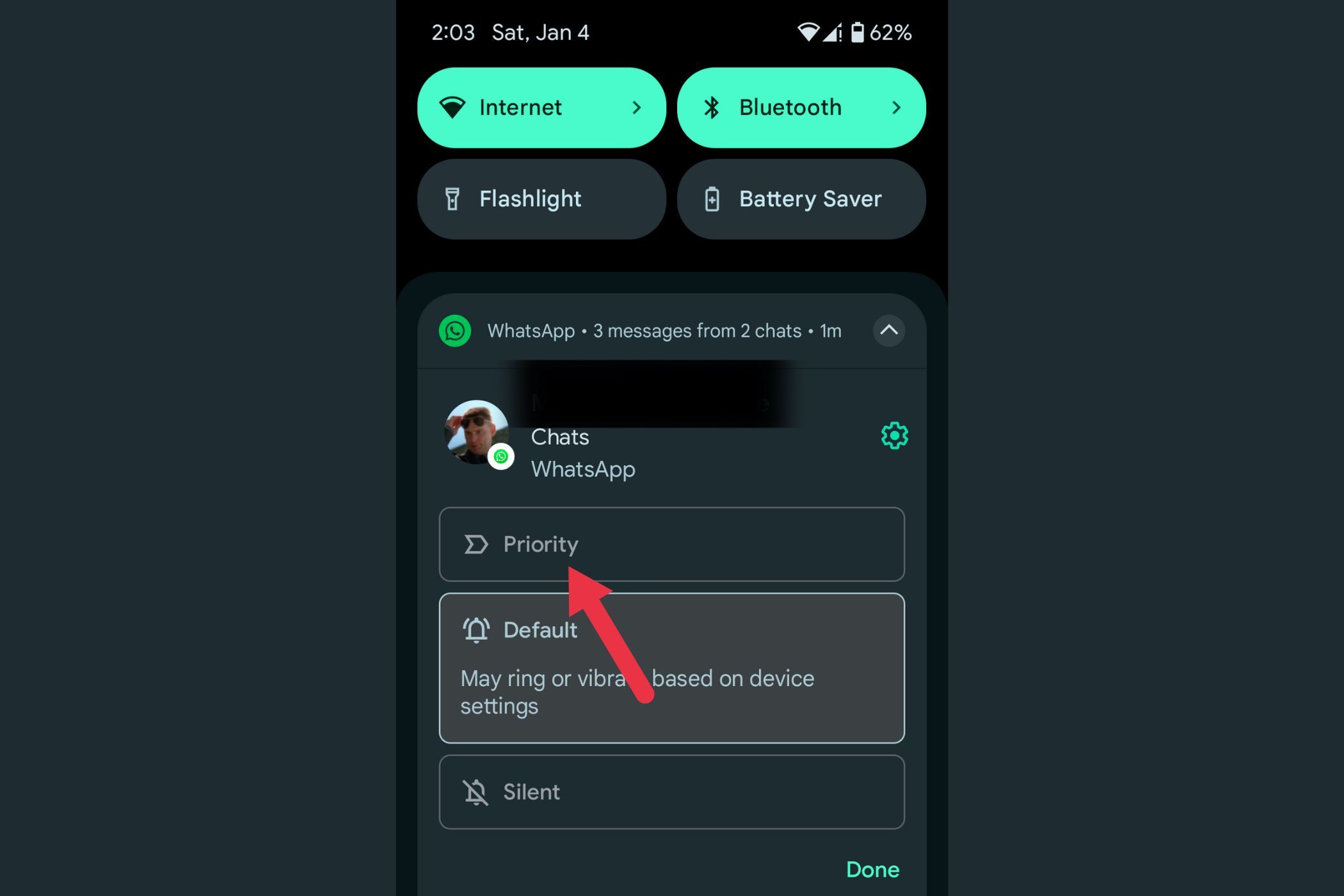Select Silent notification option
The width and height of the screenshot is (1344, 896).
672,792
